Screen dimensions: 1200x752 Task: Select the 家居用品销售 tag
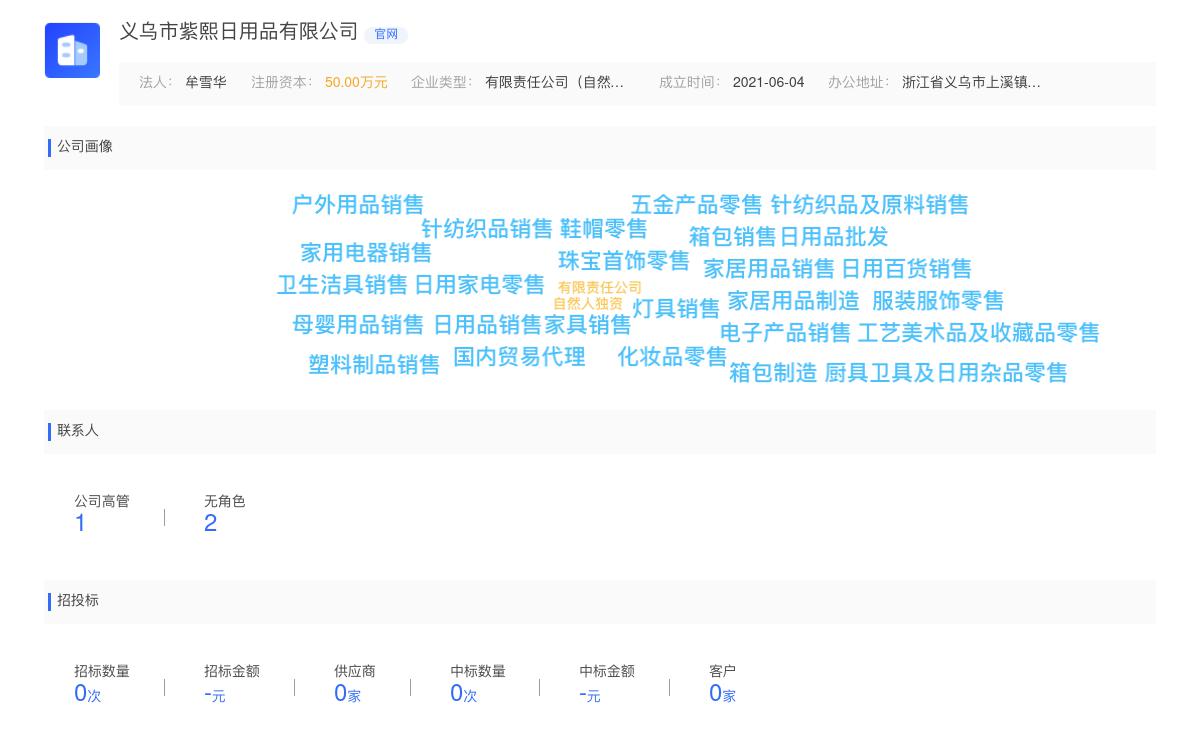[x=769, y=269]
